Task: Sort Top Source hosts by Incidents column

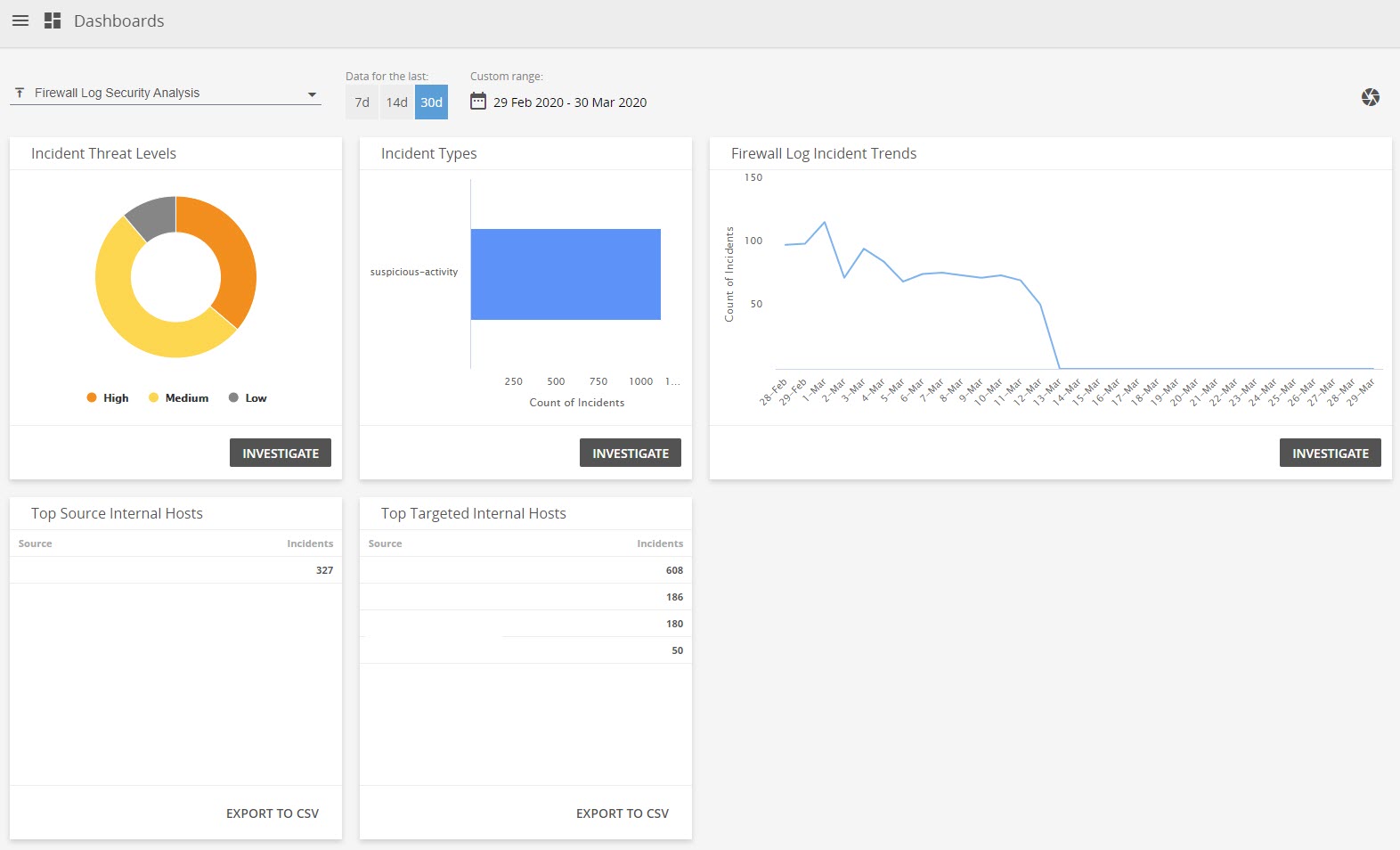Action: [310, 544]
